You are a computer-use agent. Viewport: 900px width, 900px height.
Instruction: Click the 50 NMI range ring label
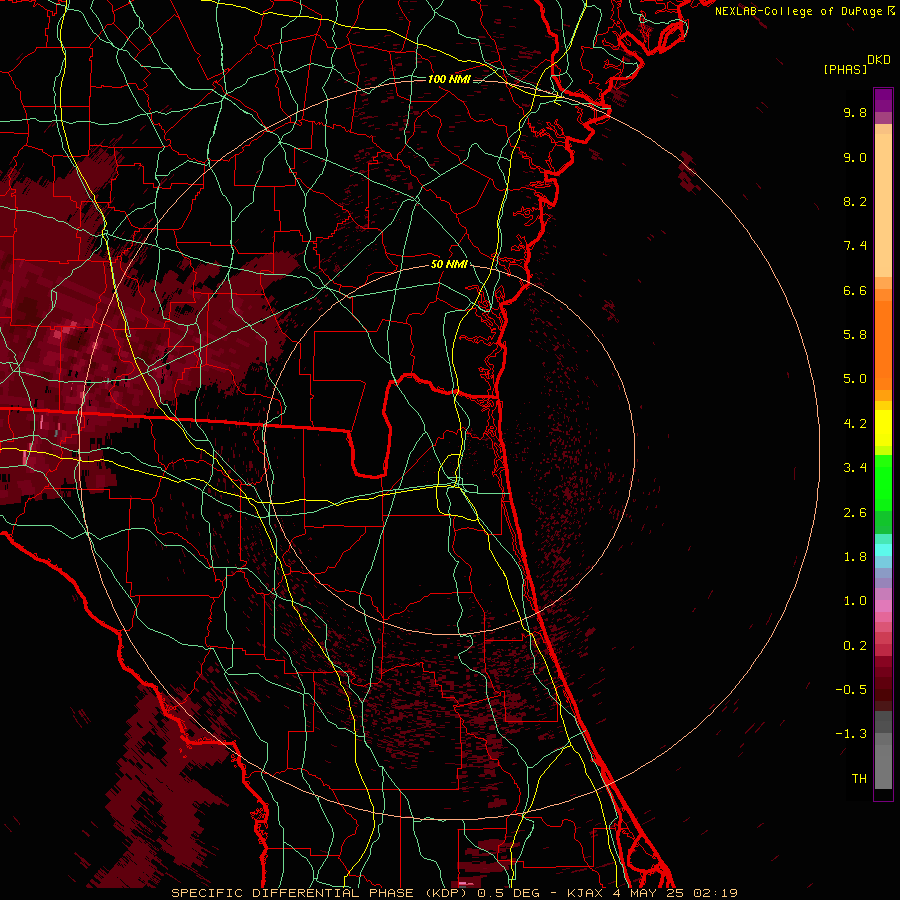[449, 265]
